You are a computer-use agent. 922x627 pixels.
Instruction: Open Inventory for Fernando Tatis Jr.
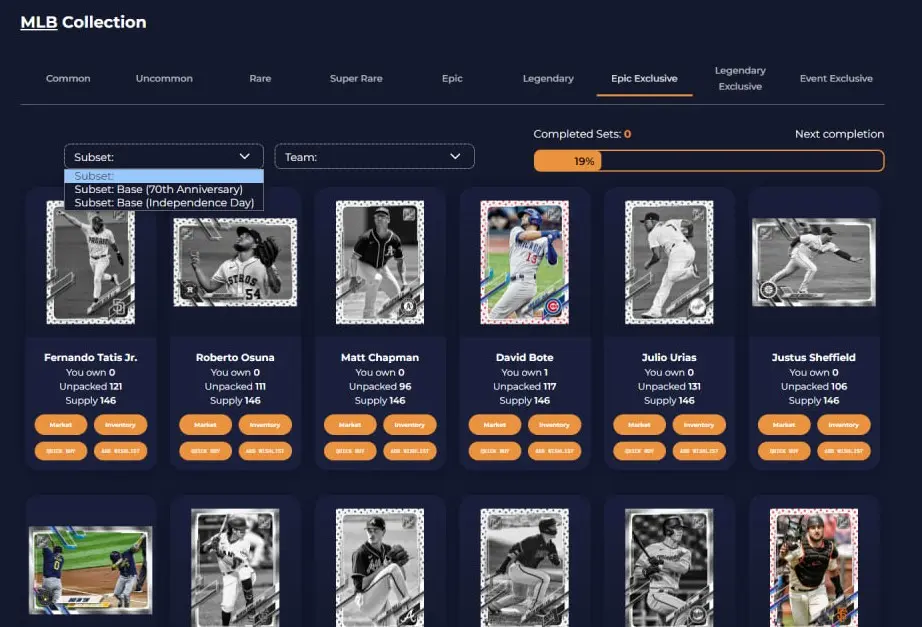point(120,425)
